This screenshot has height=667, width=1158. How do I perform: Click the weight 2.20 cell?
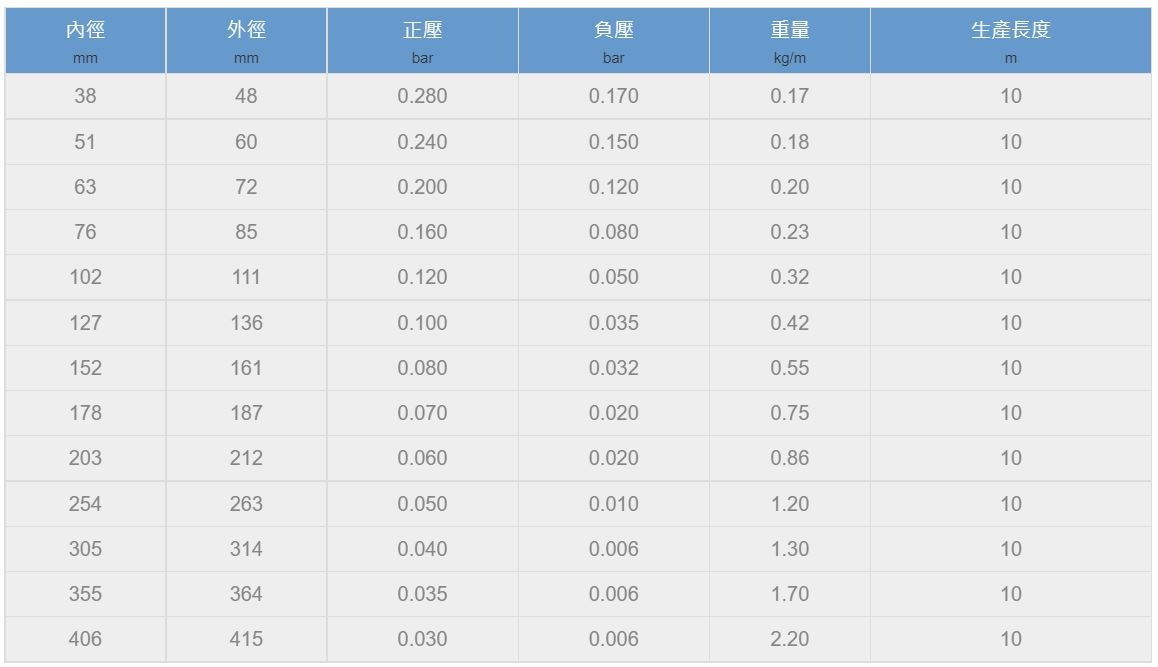pyautogui.click(x=789, y=639)
